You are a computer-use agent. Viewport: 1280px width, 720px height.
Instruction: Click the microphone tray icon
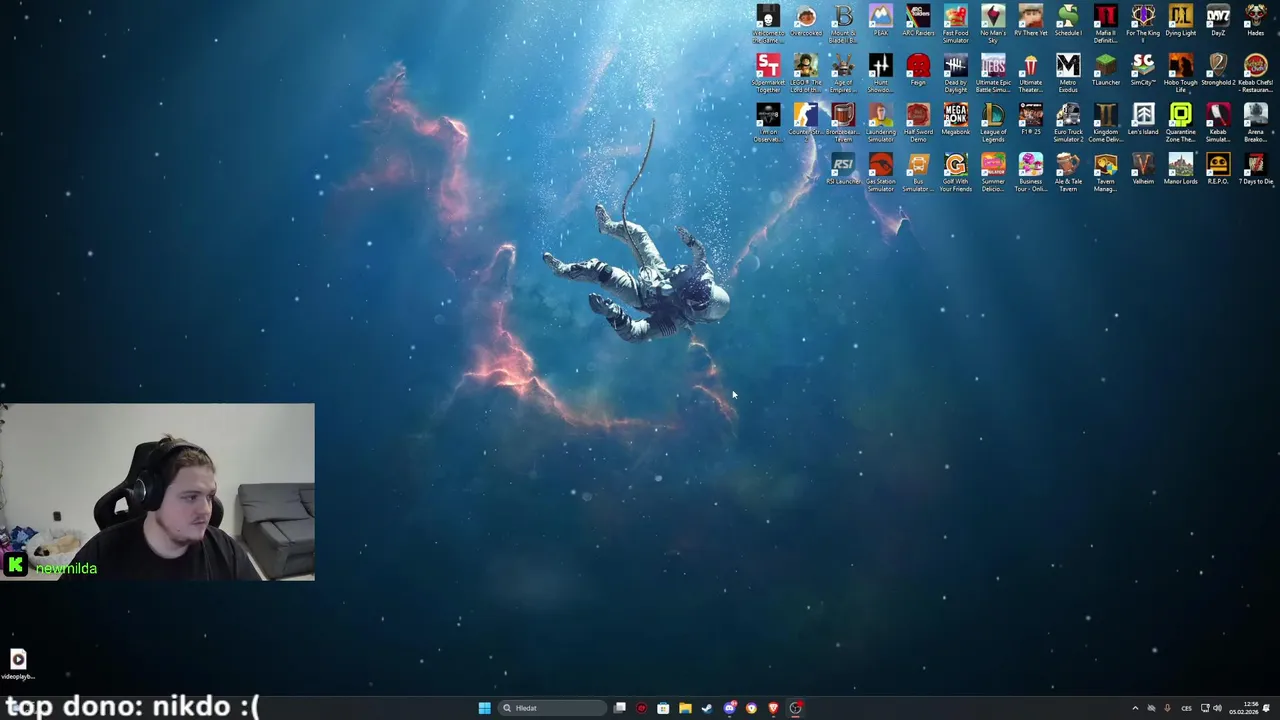(1167, 708)
